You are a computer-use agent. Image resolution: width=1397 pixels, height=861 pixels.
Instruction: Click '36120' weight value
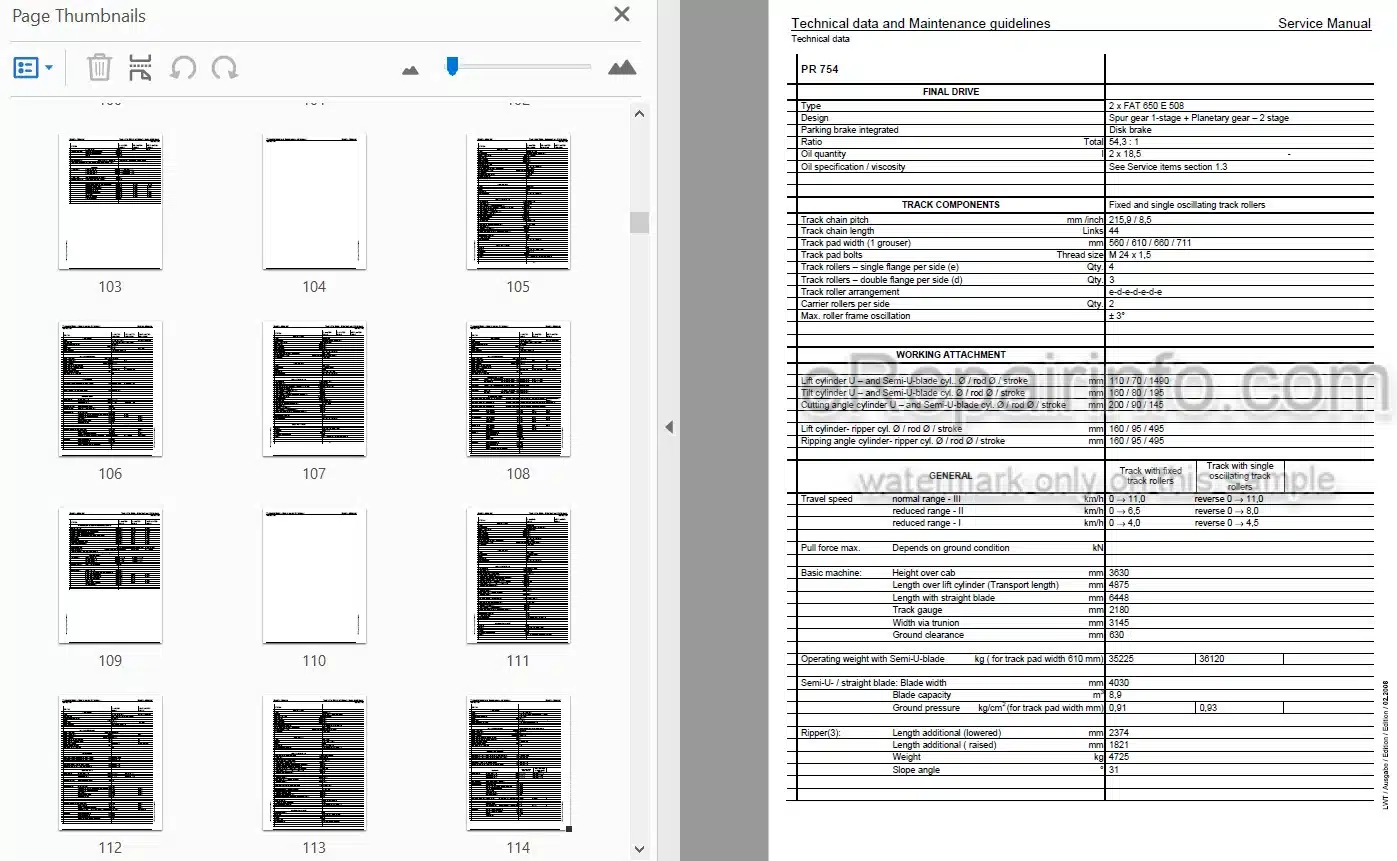(x=1213, y=659)
